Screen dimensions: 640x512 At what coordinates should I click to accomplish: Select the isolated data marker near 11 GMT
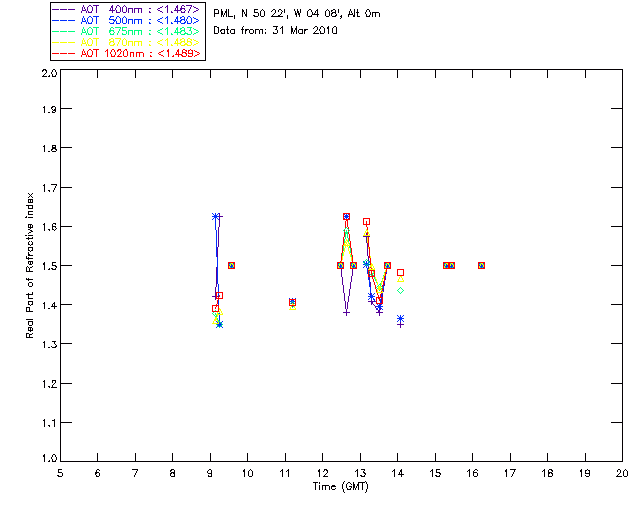(x=292, y=303)
